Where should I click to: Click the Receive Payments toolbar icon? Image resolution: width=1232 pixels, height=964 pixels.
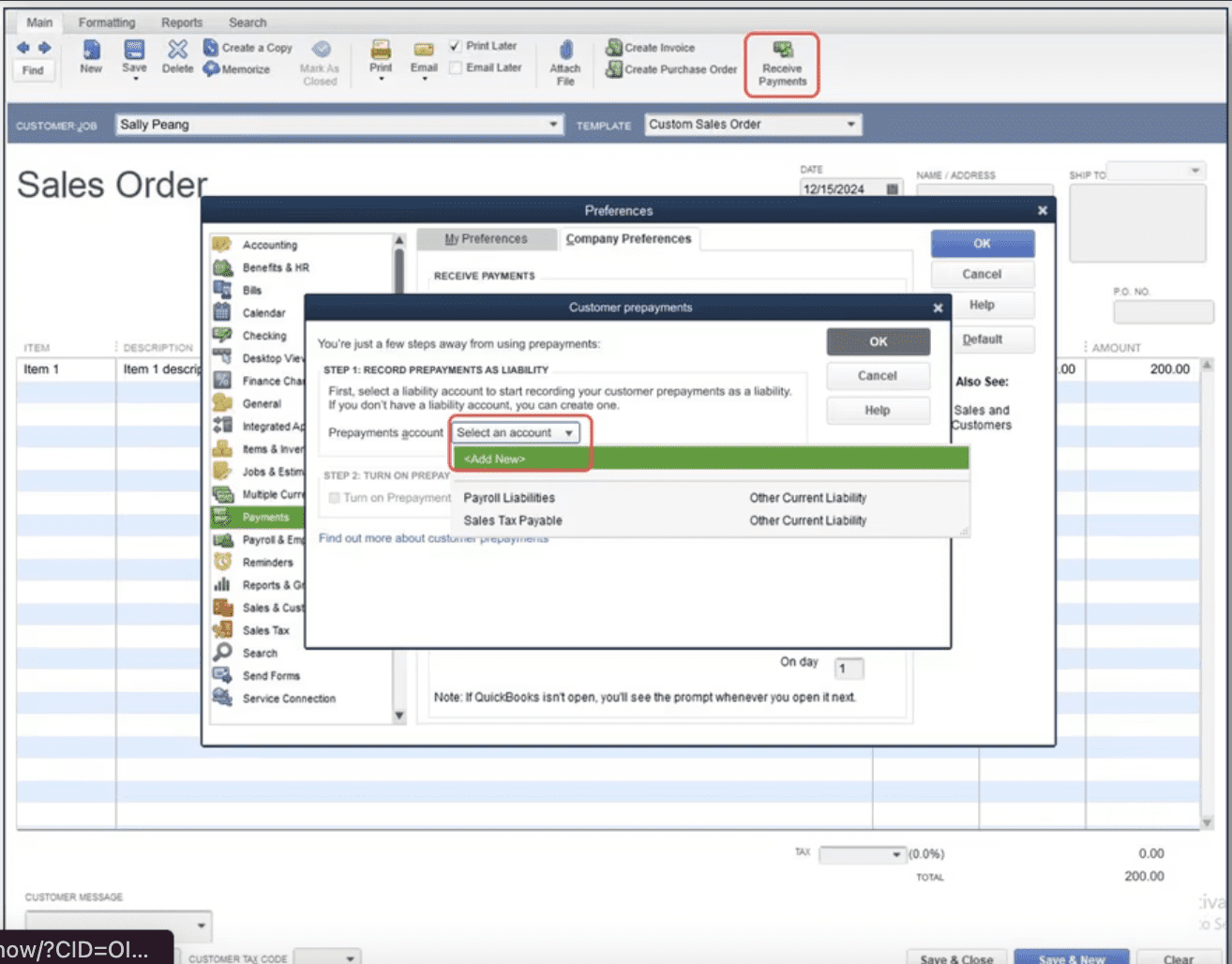pos(782,50)
